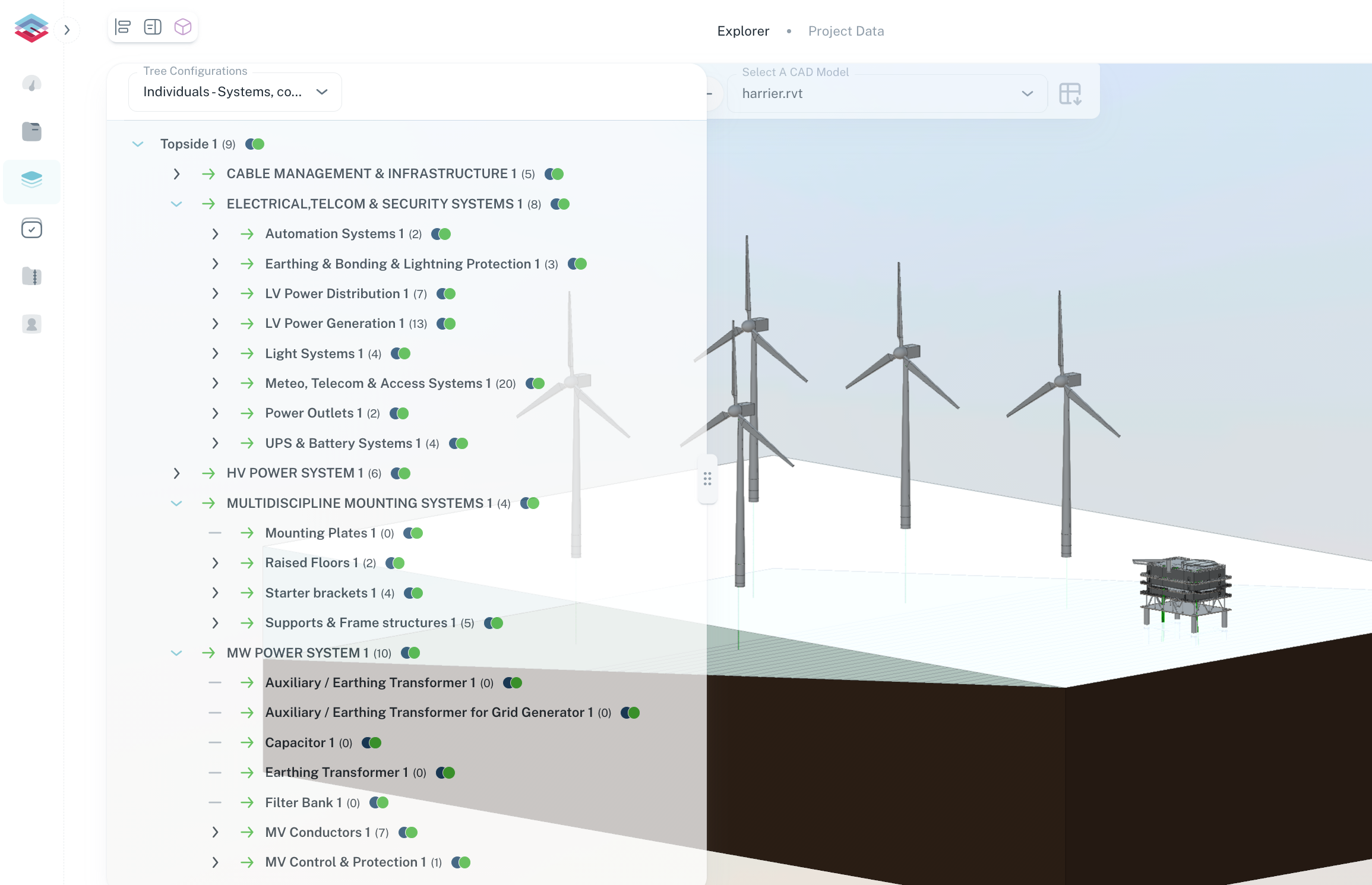Open the layers icon in sidebar
Image resolution: width=1372 pixels, height=885 pixels.
[31, 180]
